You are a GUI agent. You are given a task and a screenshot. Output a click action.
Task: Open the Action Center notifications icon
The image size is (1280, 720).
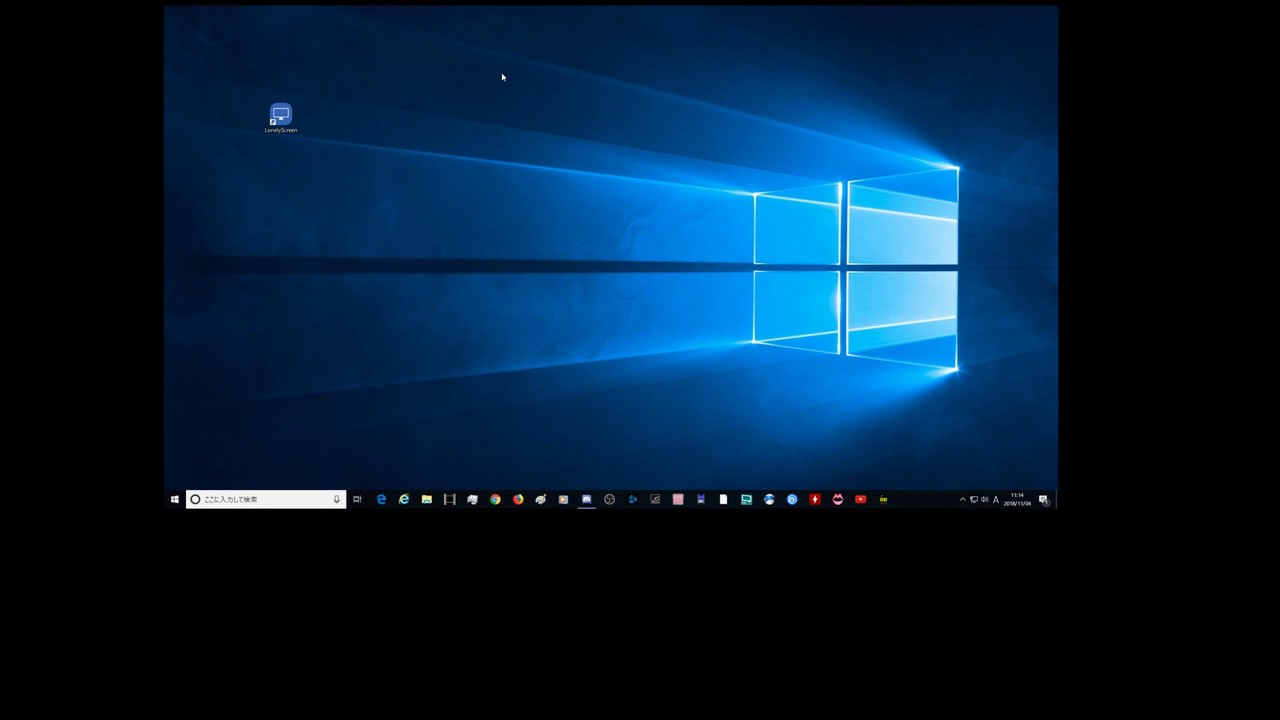point(1043,499)
